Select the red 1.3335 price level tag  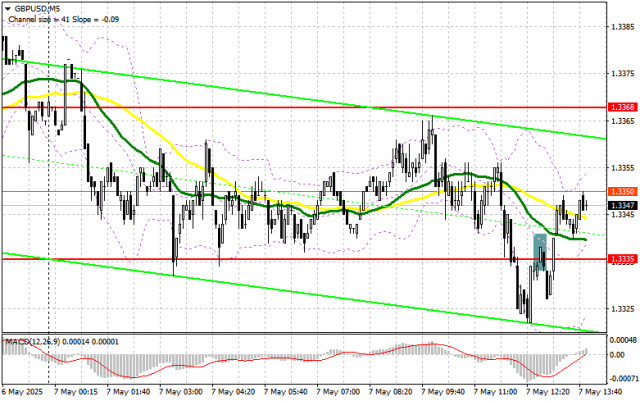point(622,259)
